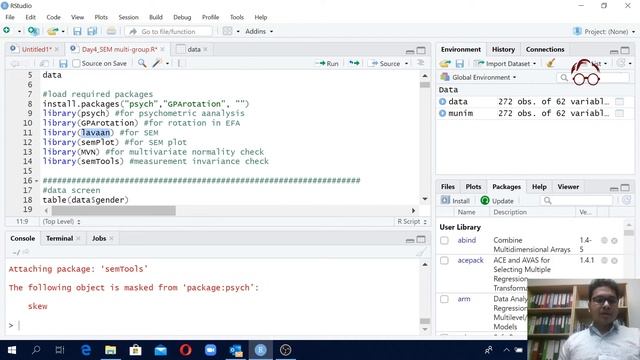Screen dimensions: 640x360
Task: Switch to the History tab
Action: tap(503, 49)
